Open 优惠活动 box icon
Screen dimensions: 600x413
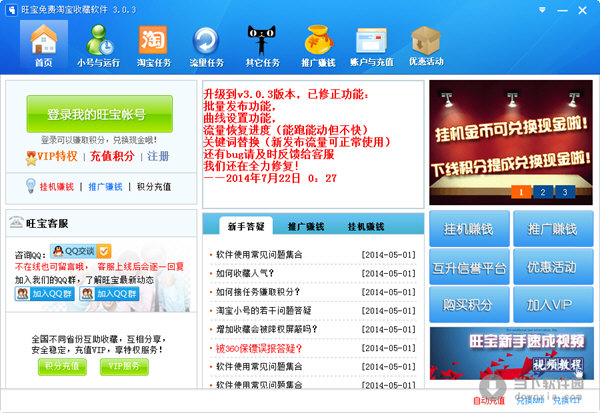426,45
